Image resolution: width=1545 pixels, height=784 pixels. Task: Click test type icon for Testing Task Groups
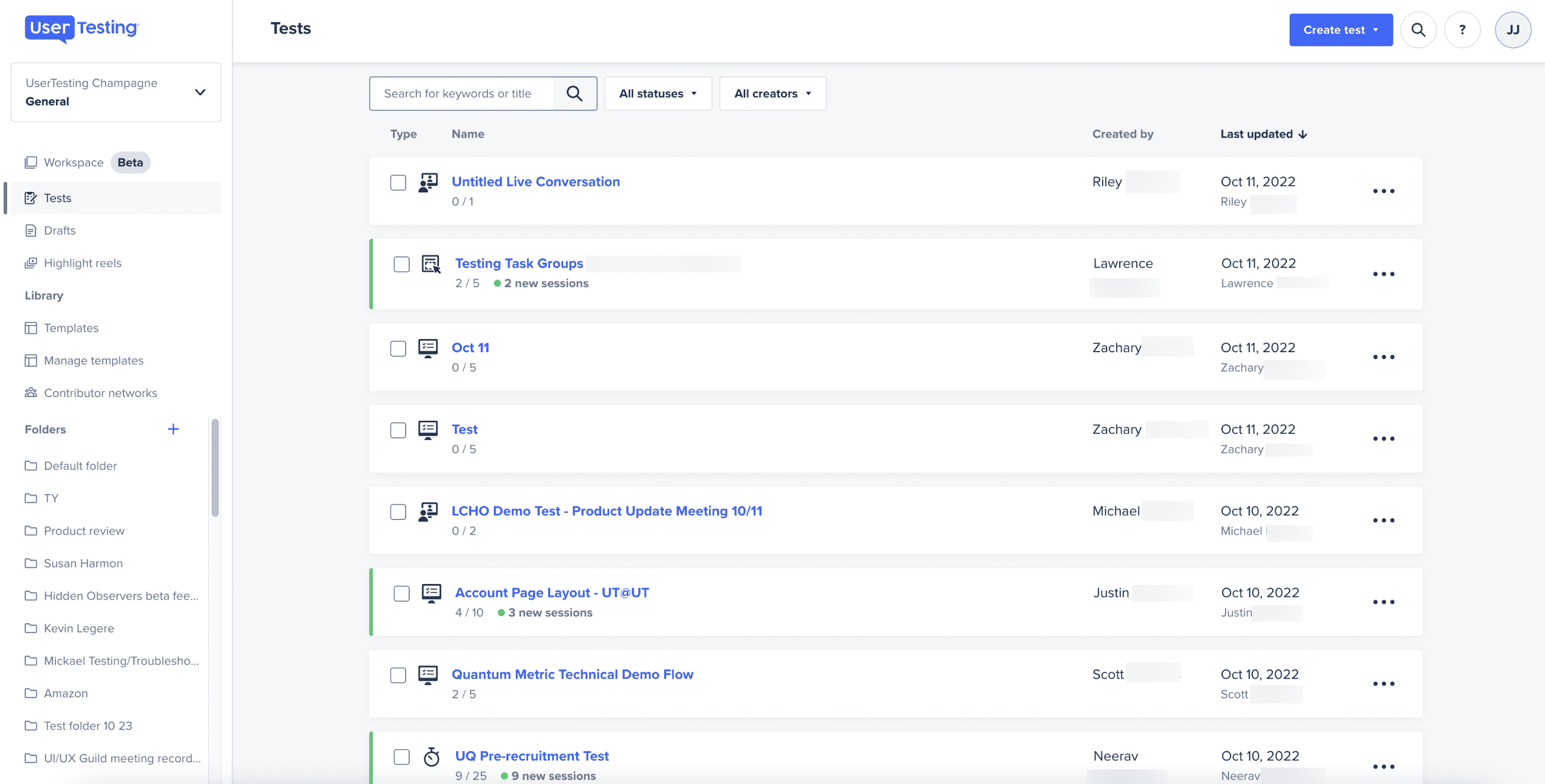[x=431, y=264]
